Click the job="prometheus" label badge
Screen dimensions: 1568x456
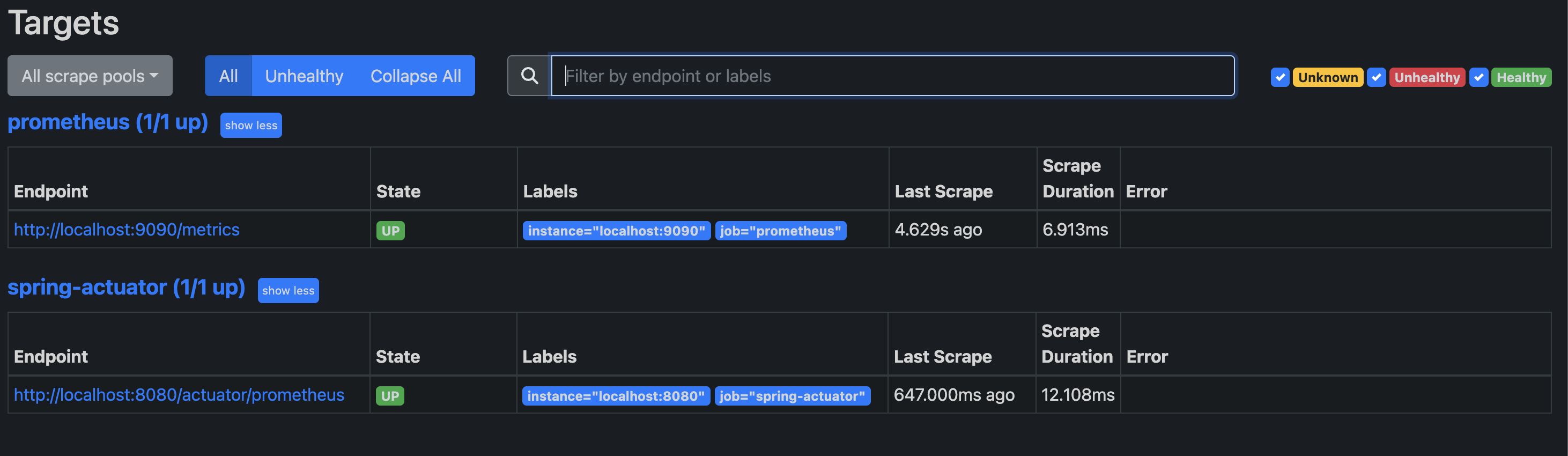pyautogui.click(x=780, y=231)
